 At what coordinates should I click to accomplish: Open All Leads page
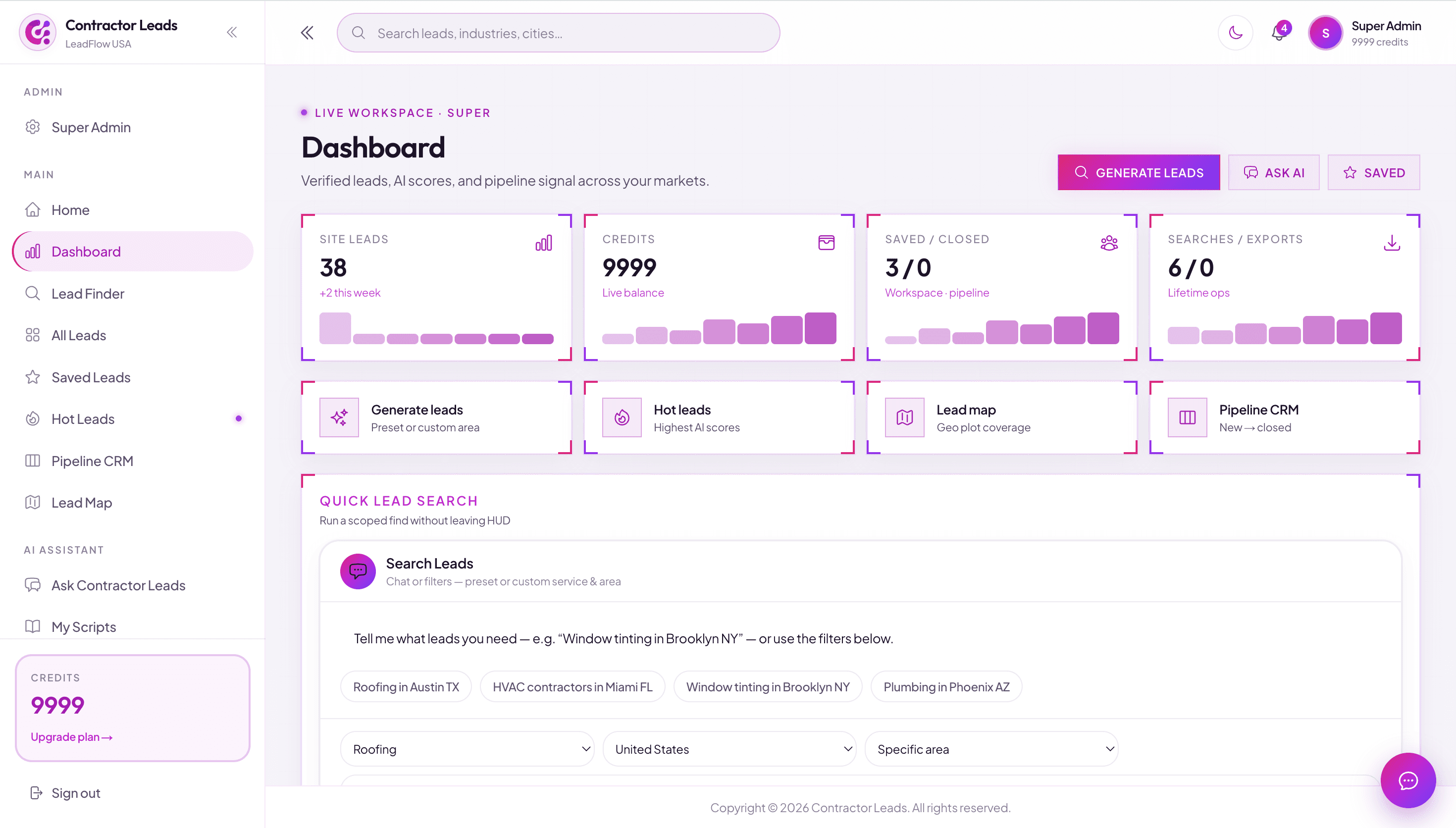(132, 336)
